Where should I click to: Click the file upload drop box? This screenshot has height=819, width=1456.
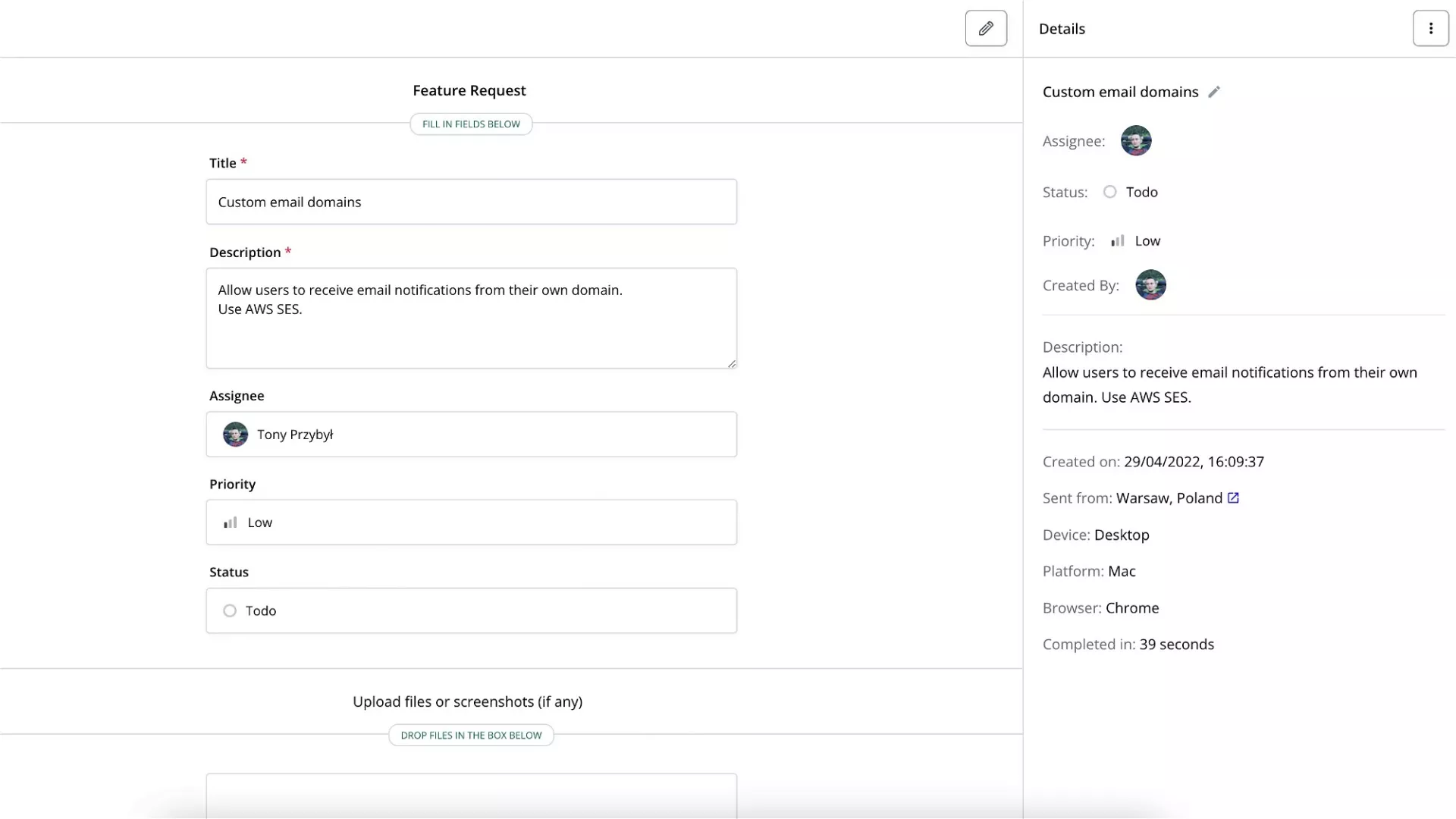pyautogui.click(x=471, y=795)
